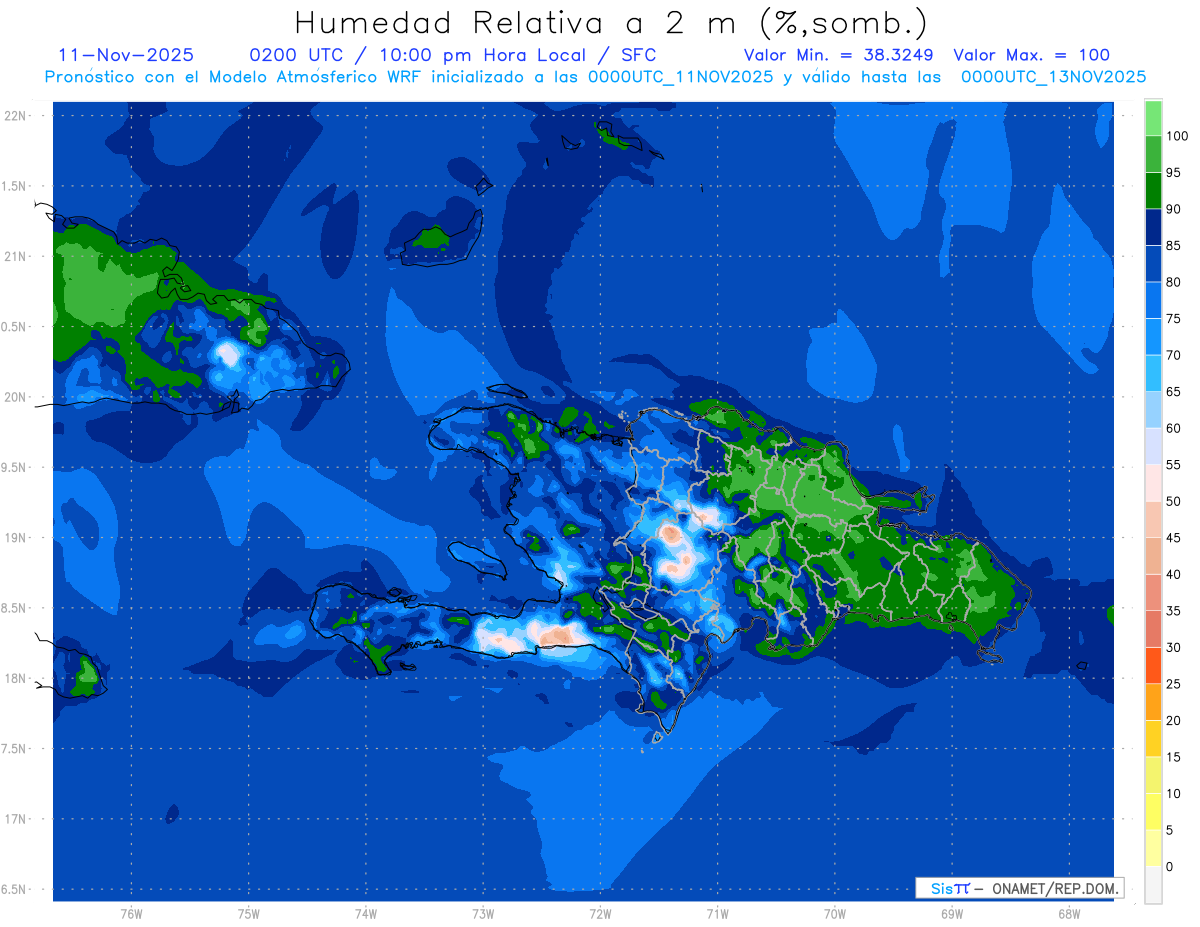Click the "Valor Max. = 100" text
The width and height of the screenshot is (1200, 927).
(1032, 55)
